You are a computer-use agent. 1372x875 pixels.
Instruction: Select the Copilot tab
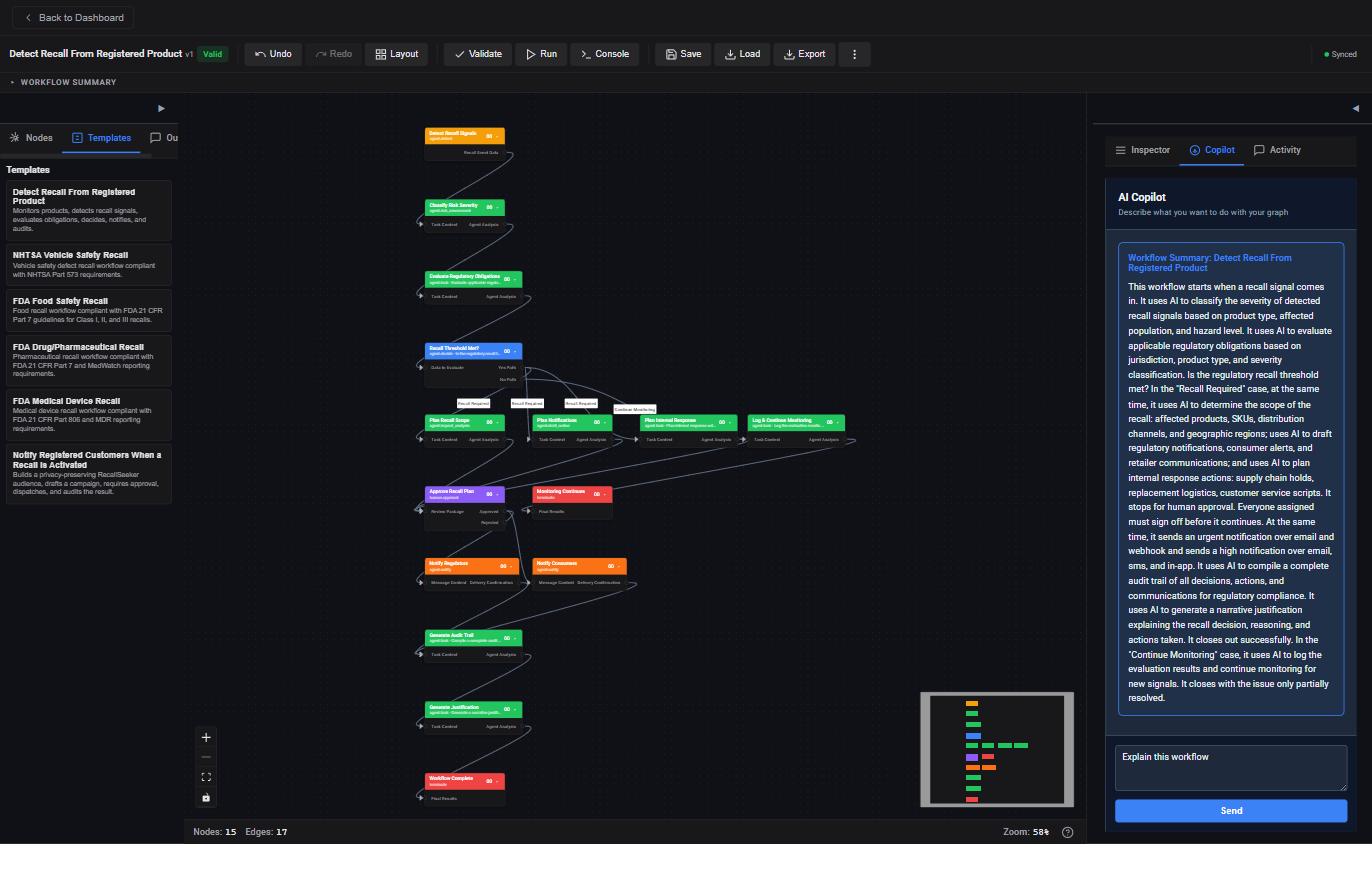1212,150
